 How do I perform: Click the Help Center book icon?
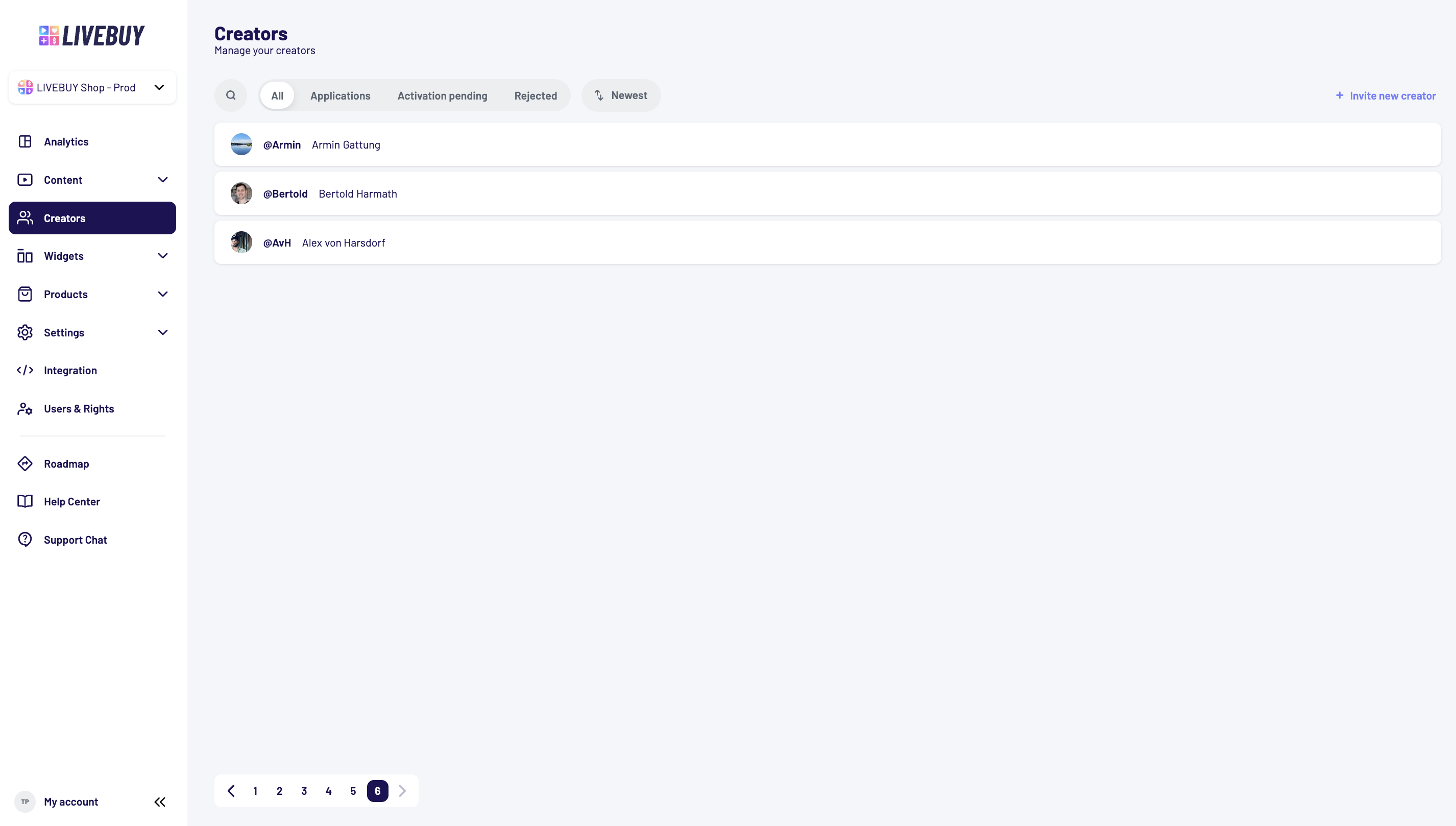[25, 501]
